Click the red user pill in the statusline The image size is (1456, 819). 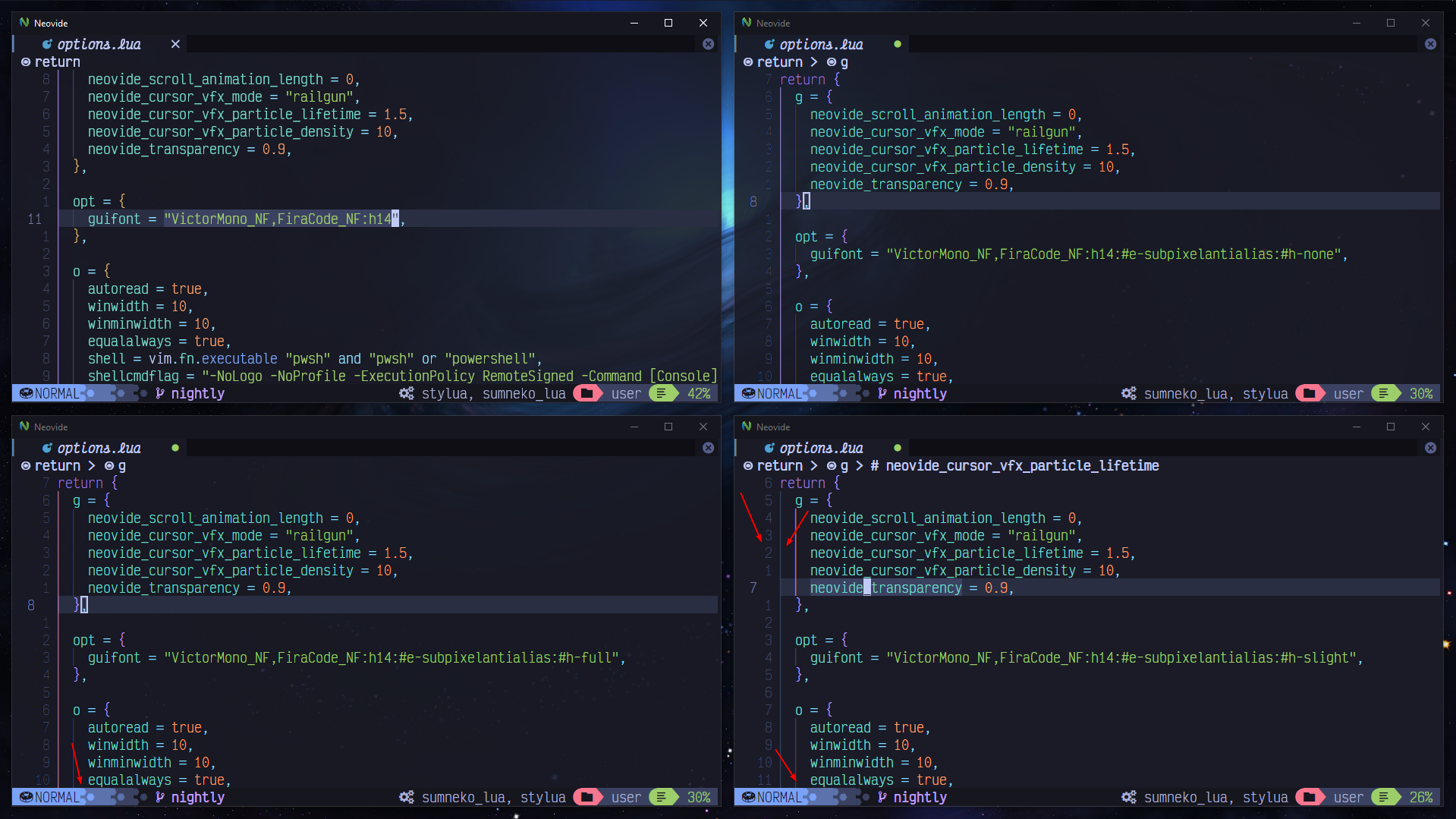pyautogui.click(x=625, y=393)
